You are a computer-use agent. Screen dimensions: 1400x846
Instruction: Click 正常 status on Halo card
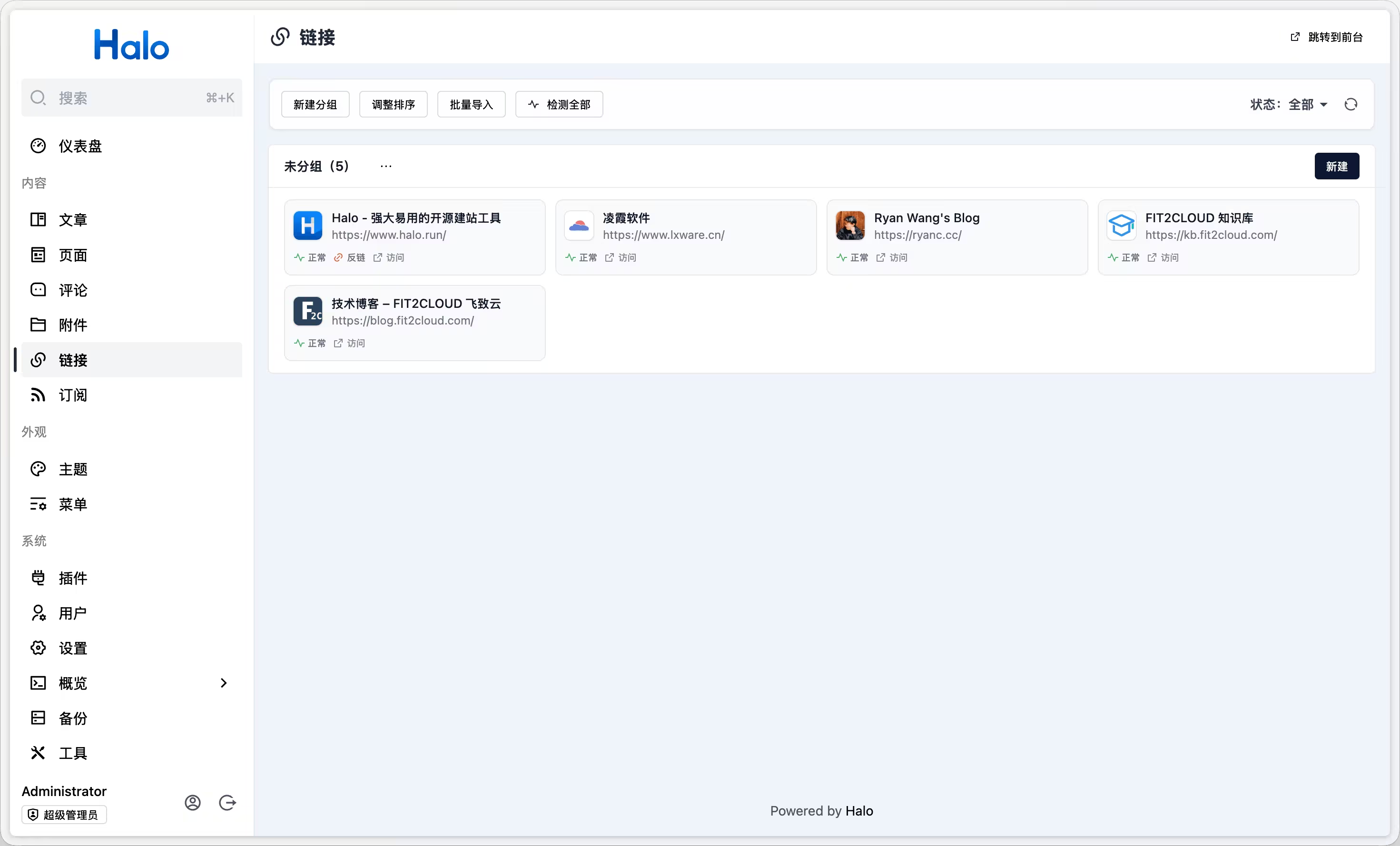(310, 257)
